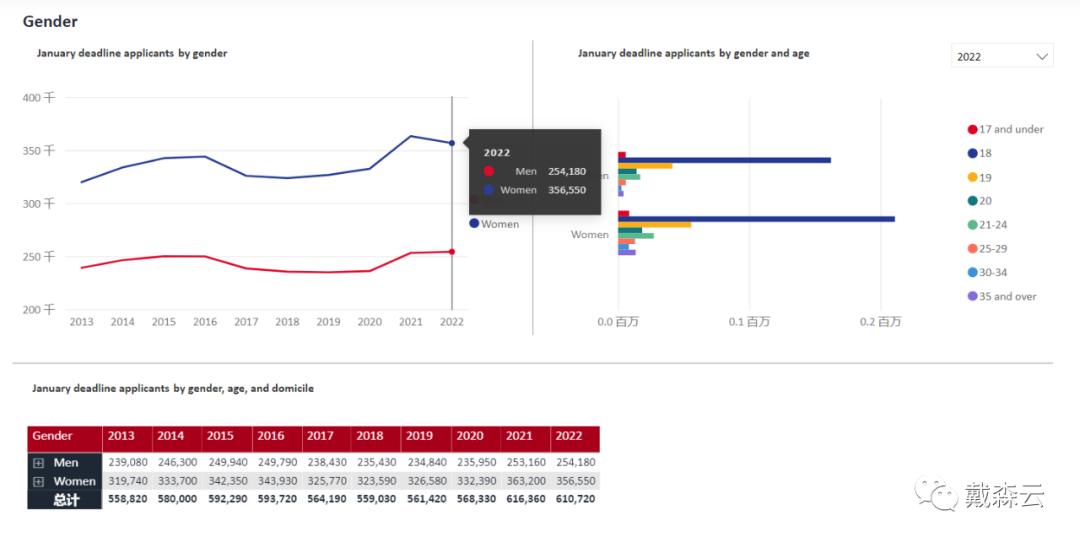This screenshot has height=543, width=1080.
Task: Click the Women legend entry in line chart
Action: 495,224
